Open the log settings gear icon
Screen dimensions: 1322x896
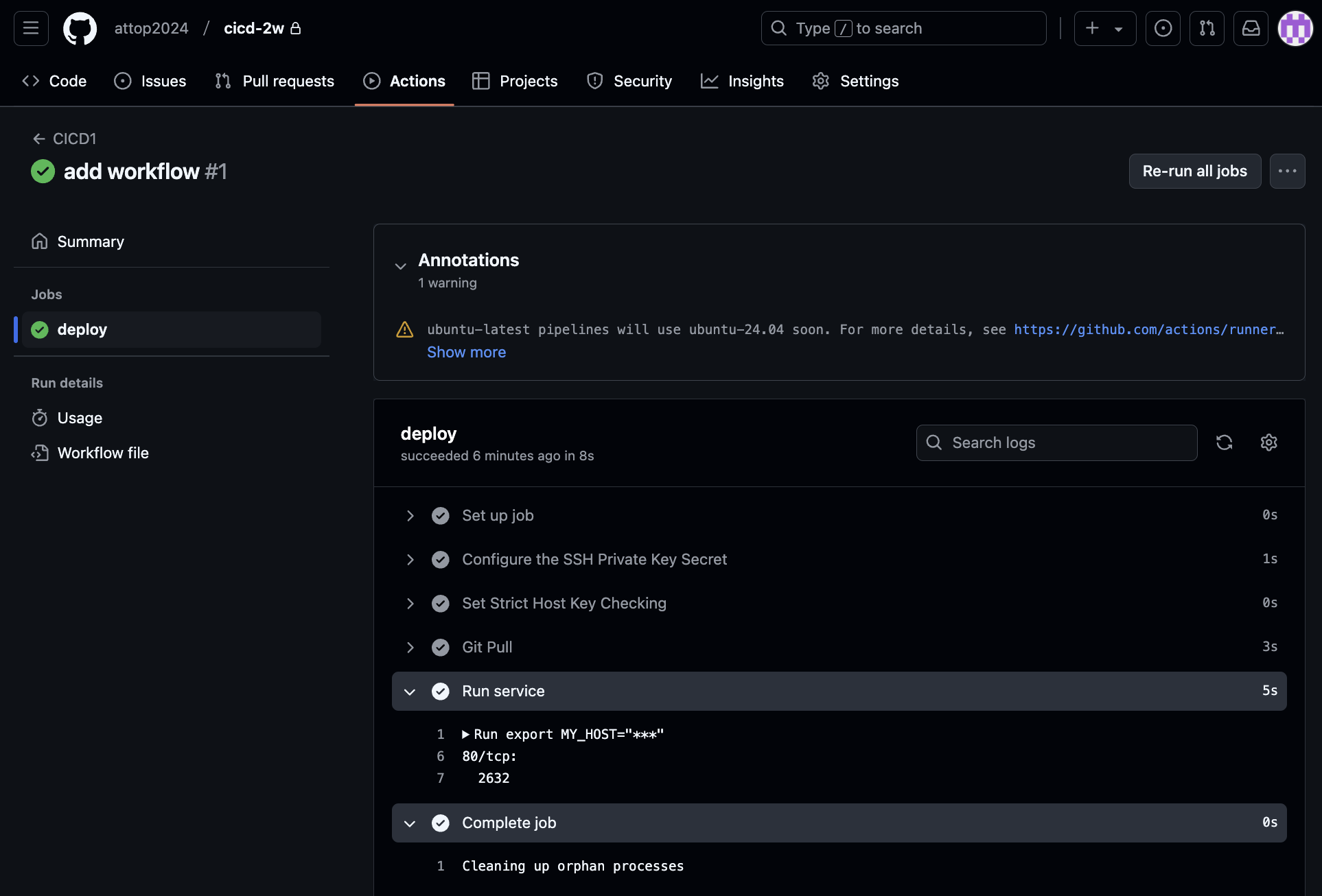click(1268, 443)
